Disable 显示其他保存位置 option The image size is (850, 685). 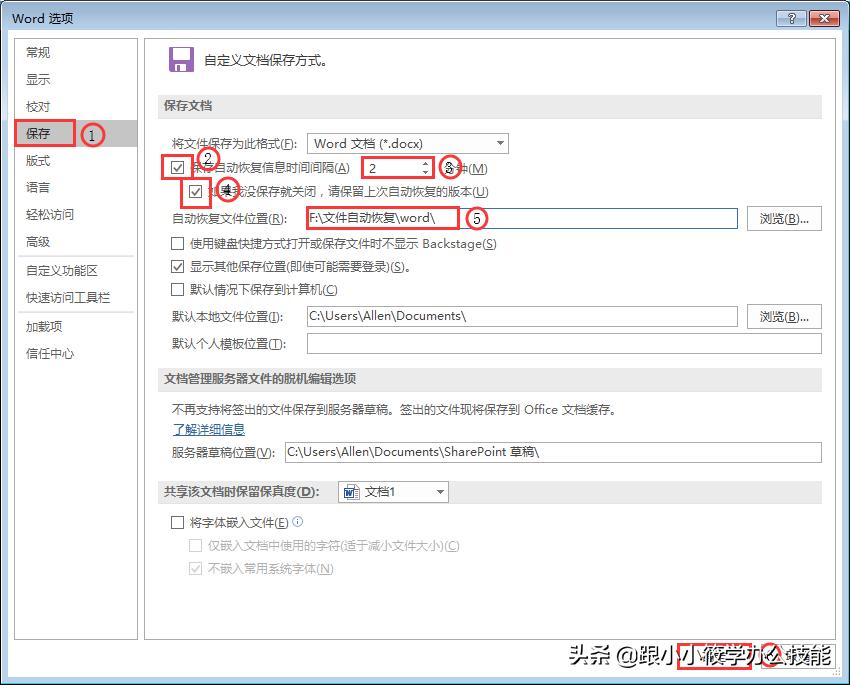[x=175, y=269]
